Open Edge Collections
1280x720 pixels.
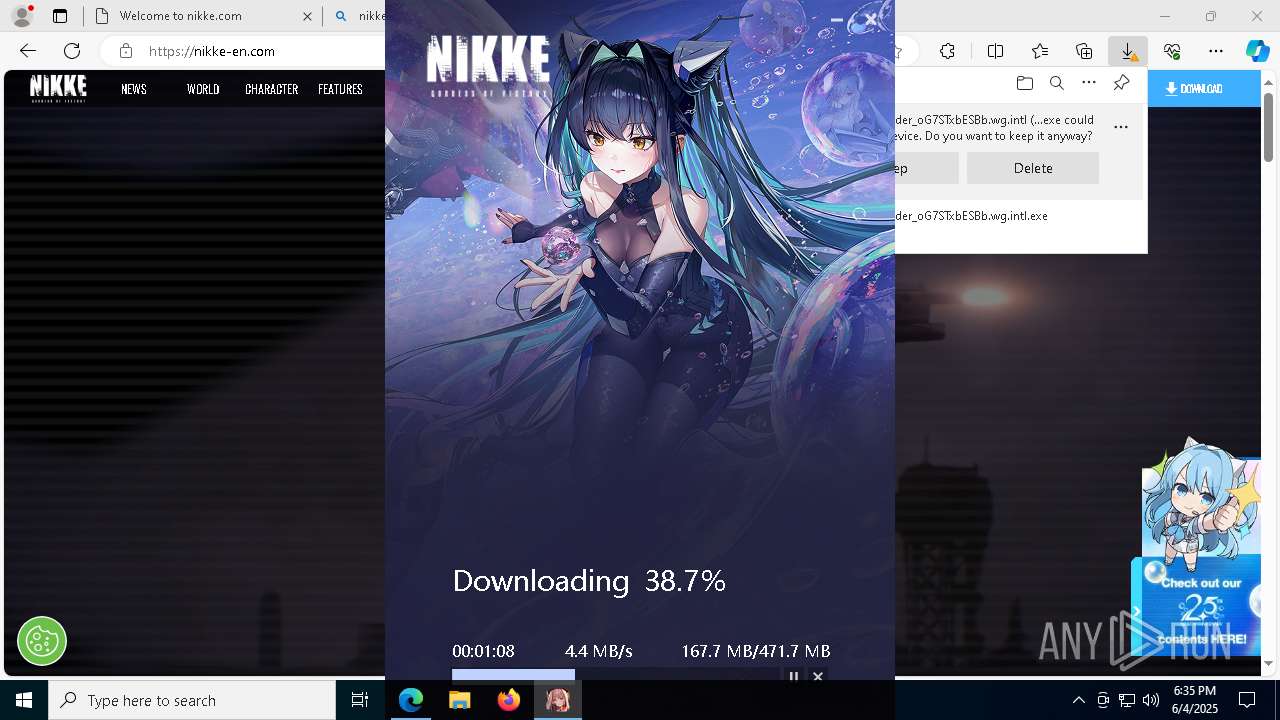(1084, 51)
